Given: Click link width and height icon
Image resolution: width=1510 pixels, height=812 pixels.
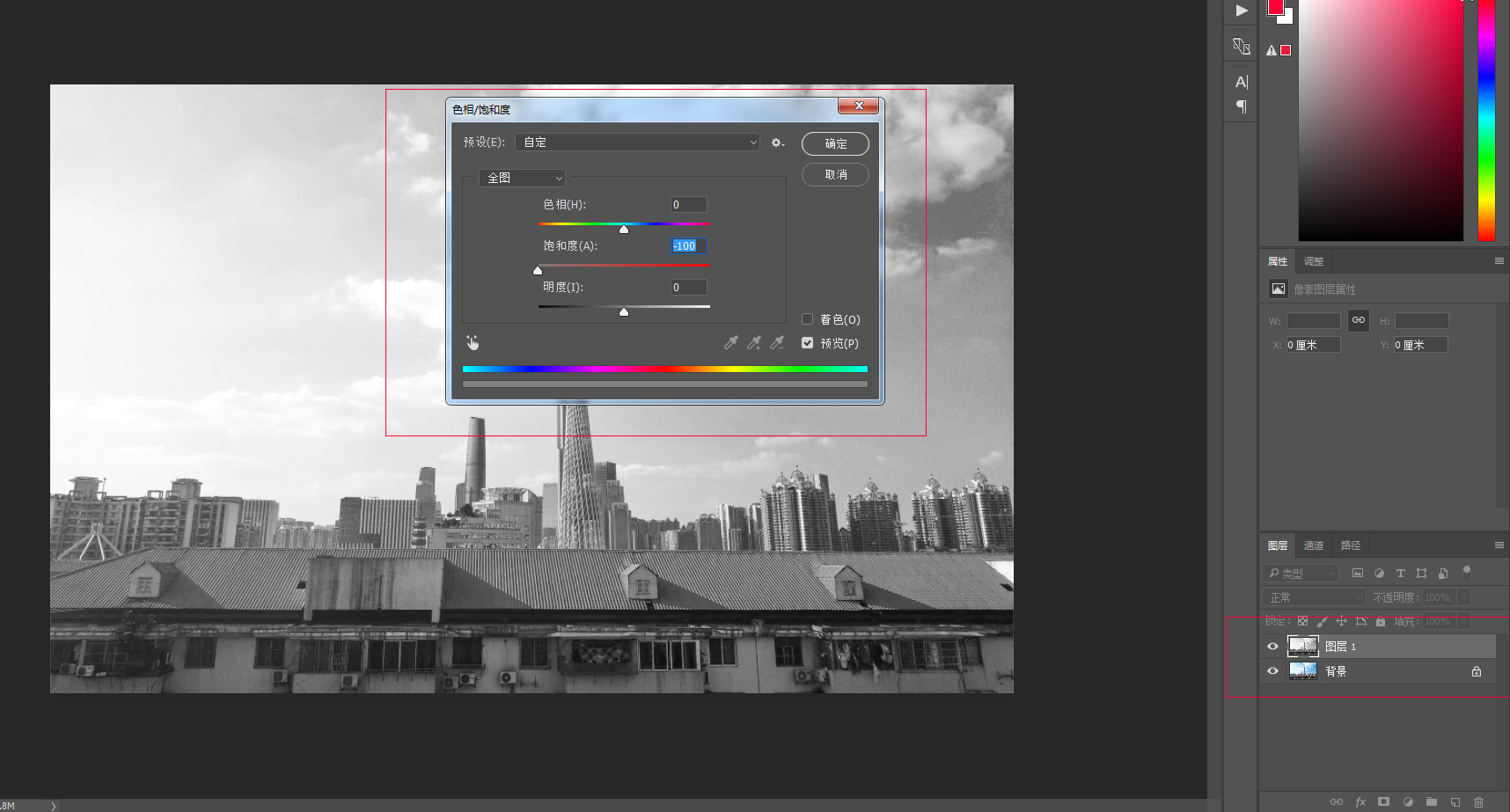Looking at the screenshot, I should coord(1359,320).
